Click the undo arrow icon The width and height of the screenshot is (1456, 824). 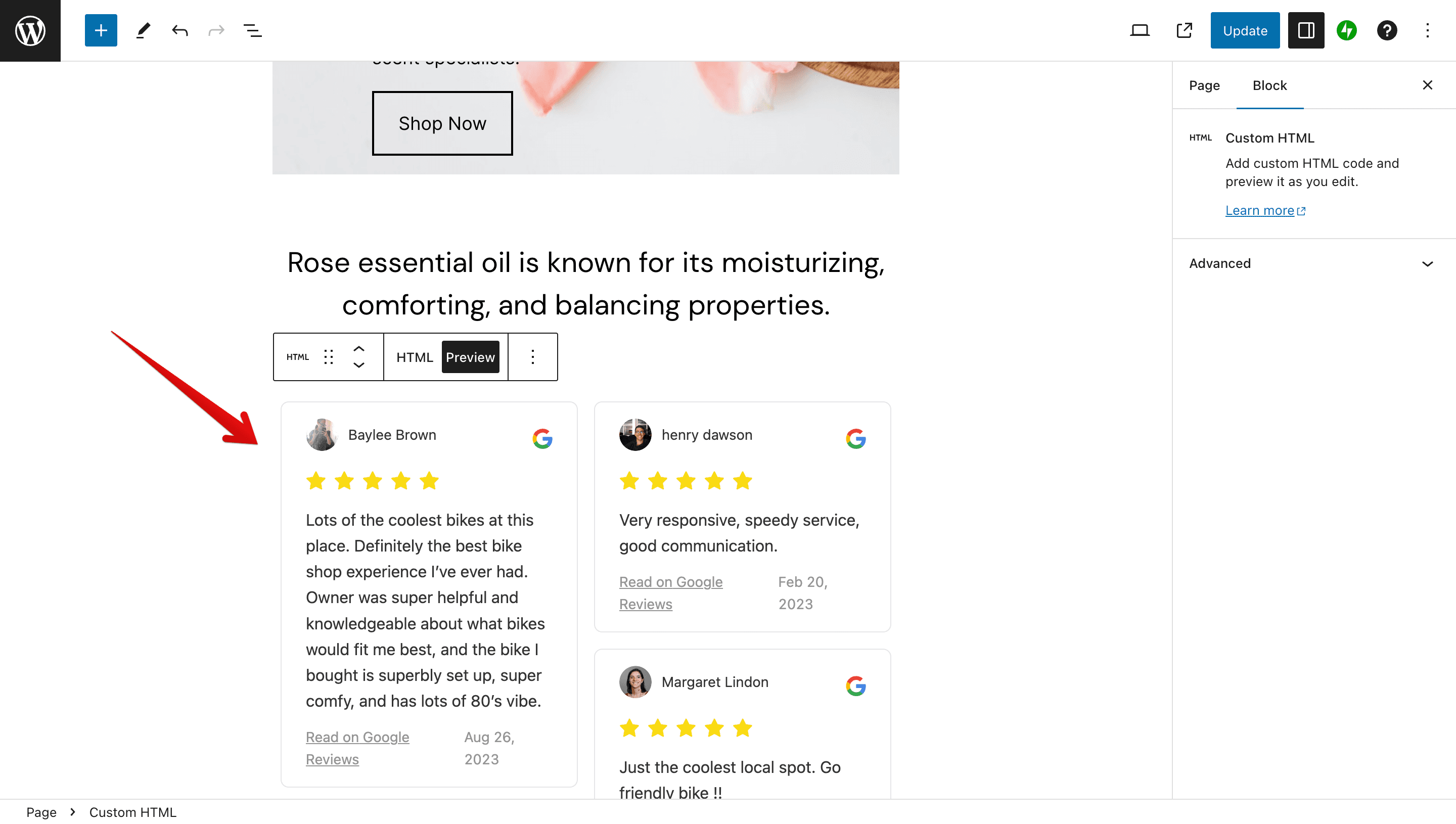180,30
